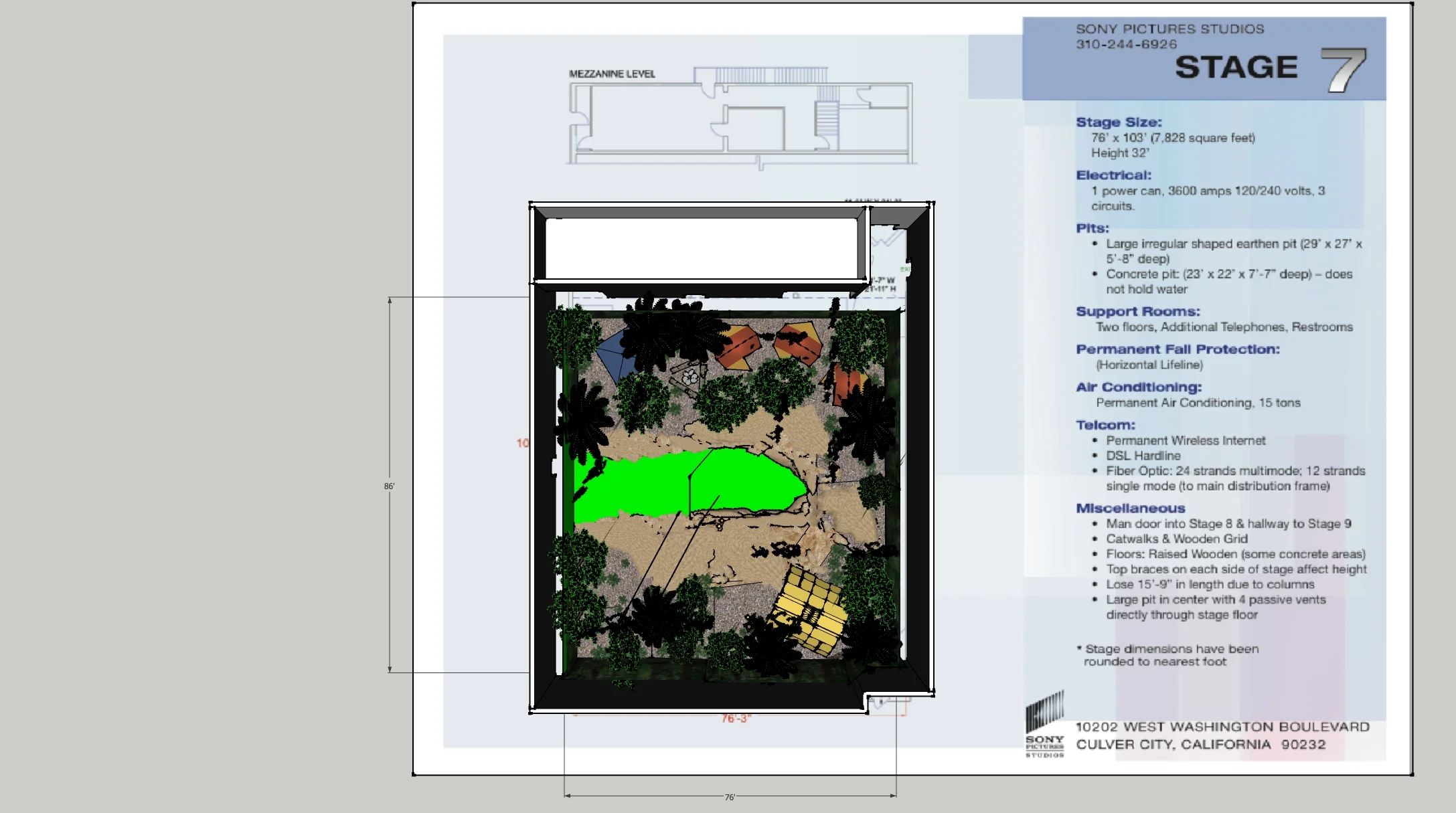Image resolution: width=1456 pixels, height=813 pixels.
Task: Select the 86' vertical dimension label
Action: [x=389, y=486]
